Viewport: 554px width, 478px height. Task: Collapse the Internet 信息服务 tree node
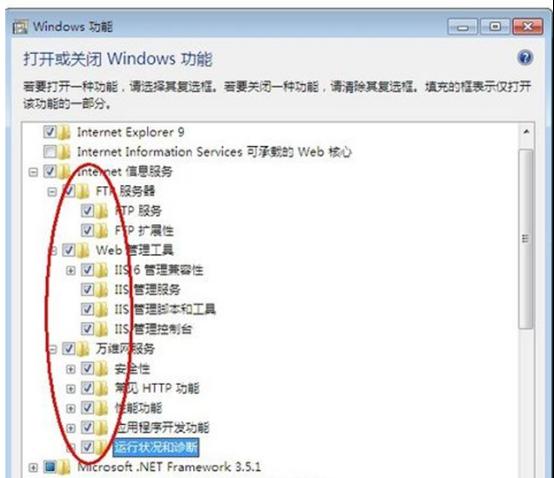(33, 172)
